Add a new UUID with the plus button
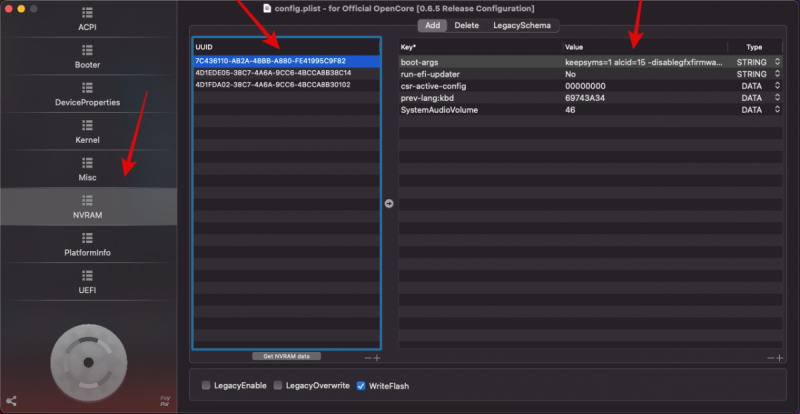 click(x=377, y=358)
